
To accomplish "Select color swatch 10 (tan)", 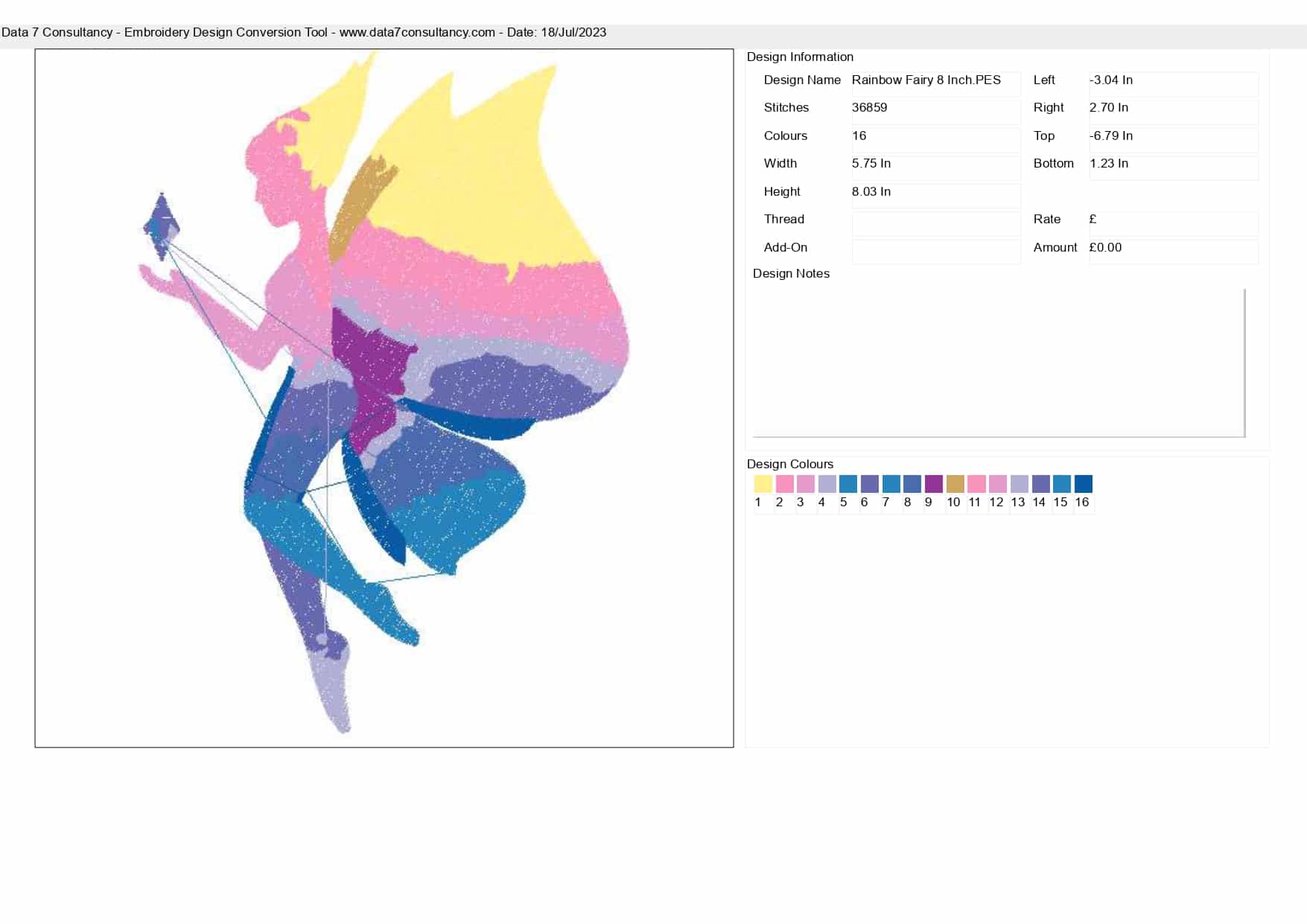I will (955, 484).
